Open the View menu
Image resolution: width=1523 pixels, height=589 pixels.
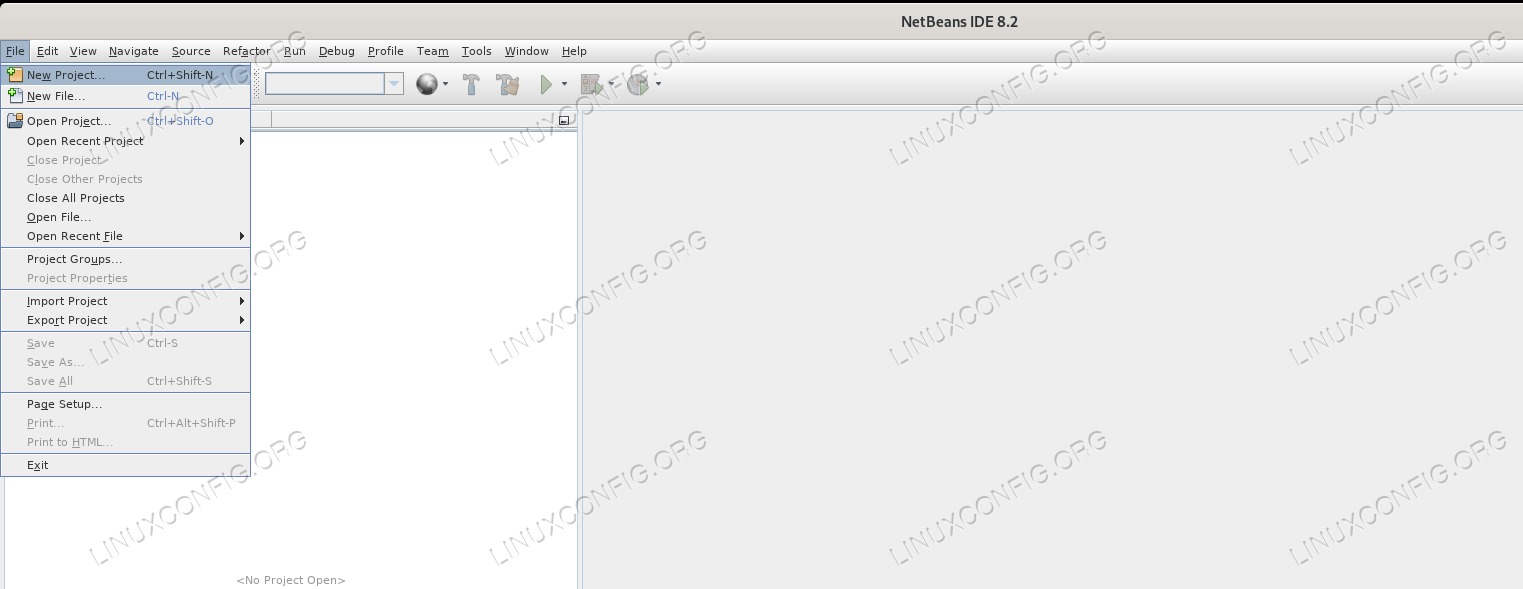(x=83, y=51)
